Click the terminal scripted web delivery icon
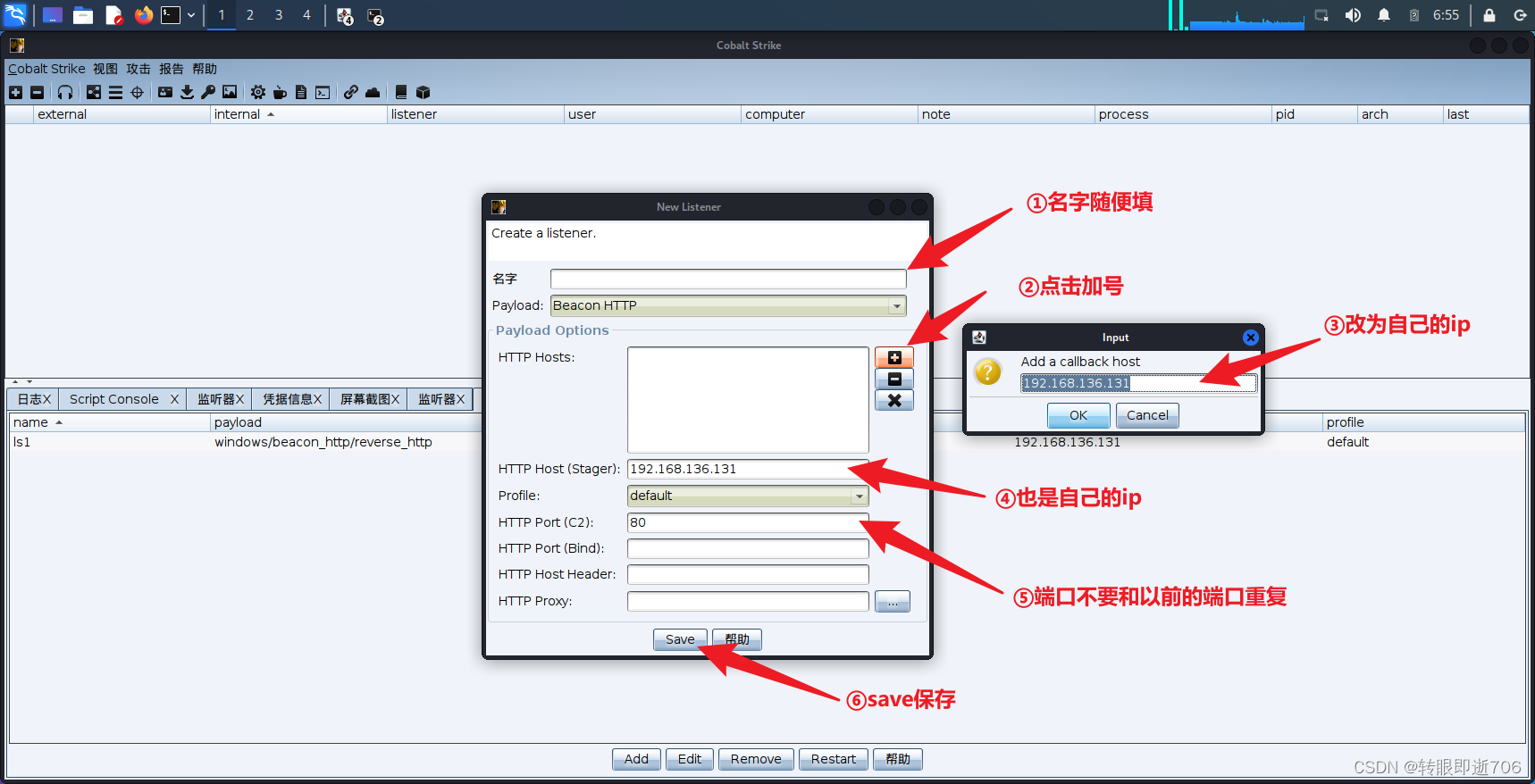This screenshot has width=1535, height=784. point(323,92)
